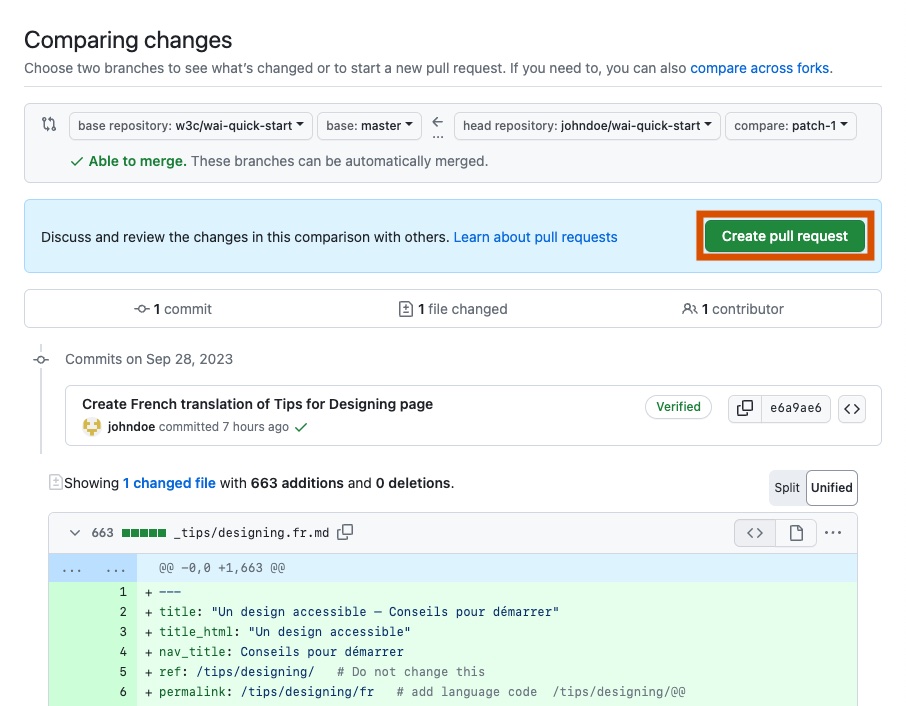Copy the _tips/designing.fr.md file path
Screen dimensions: 906x706
tap(345, 533)
